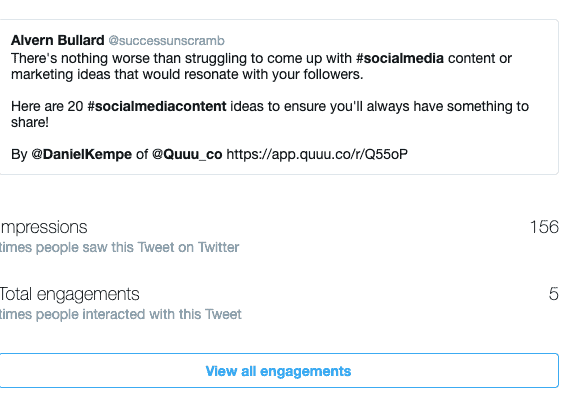Select the Impressions label

tap(44, 228)
